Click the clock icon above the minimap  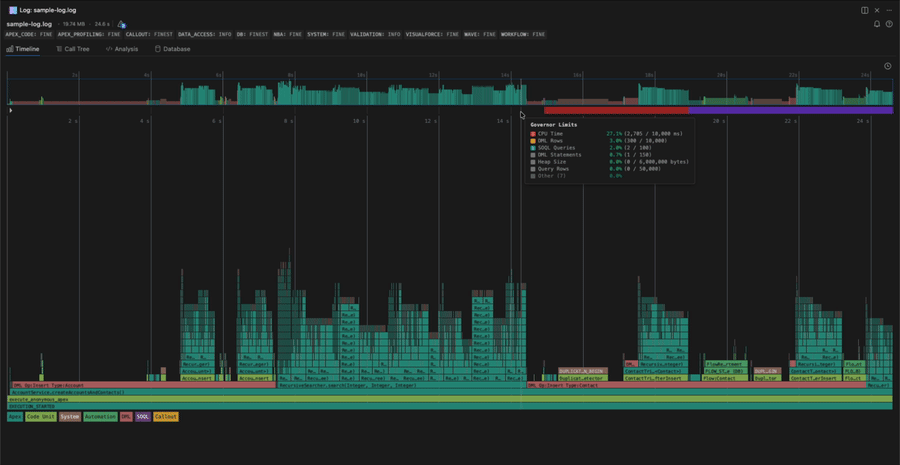887,66
